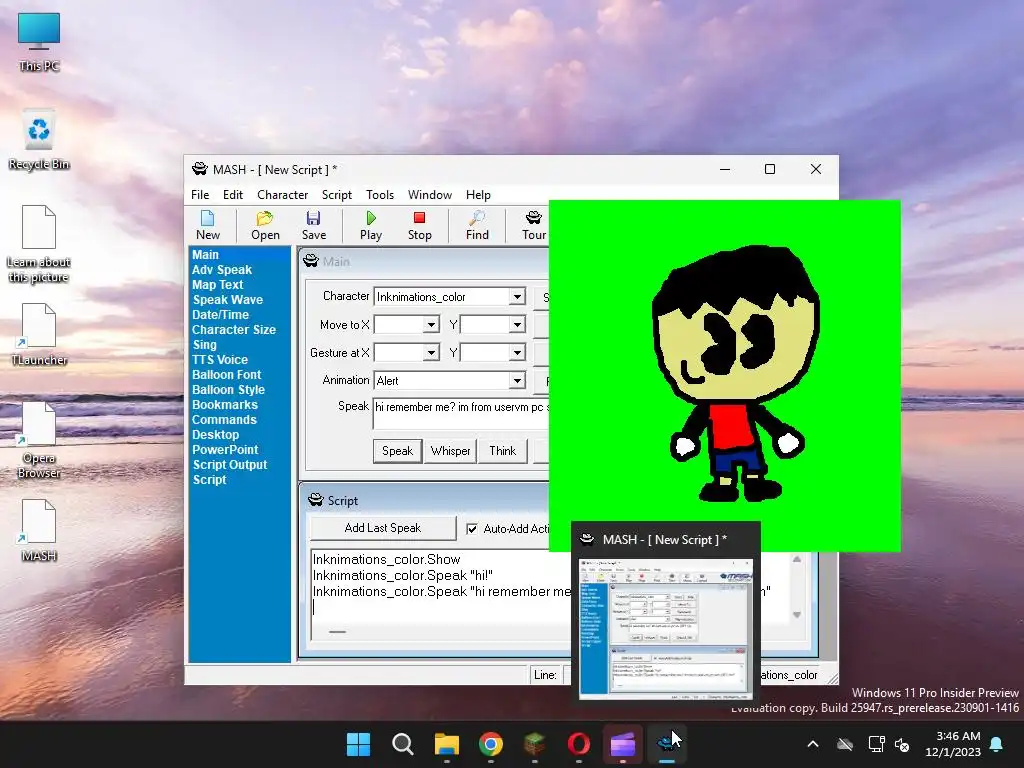Open taskbar Search magnifier
1024x768 pixels.
coord(402,744)
